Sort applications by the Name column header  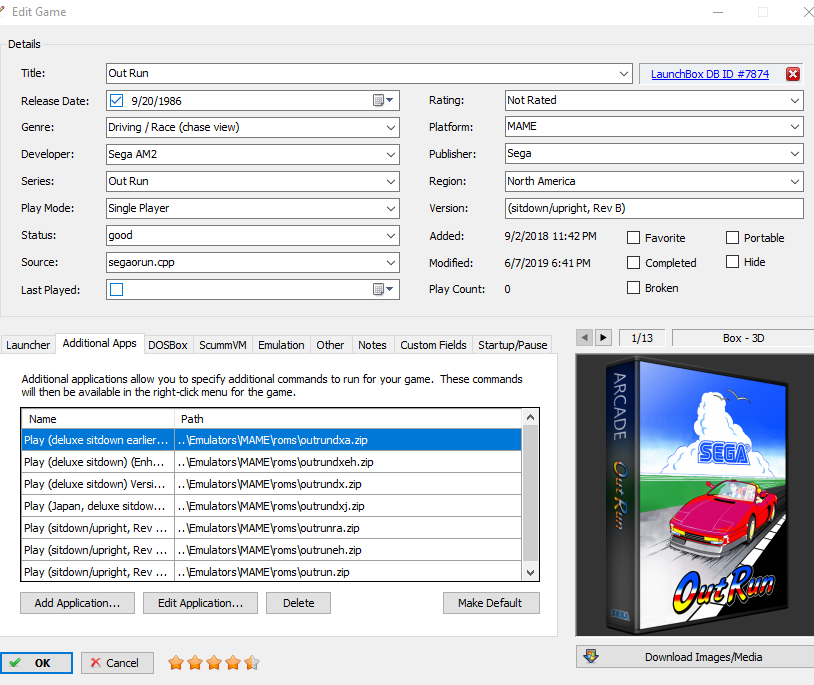pyautogui.click(x=98, y=419)
